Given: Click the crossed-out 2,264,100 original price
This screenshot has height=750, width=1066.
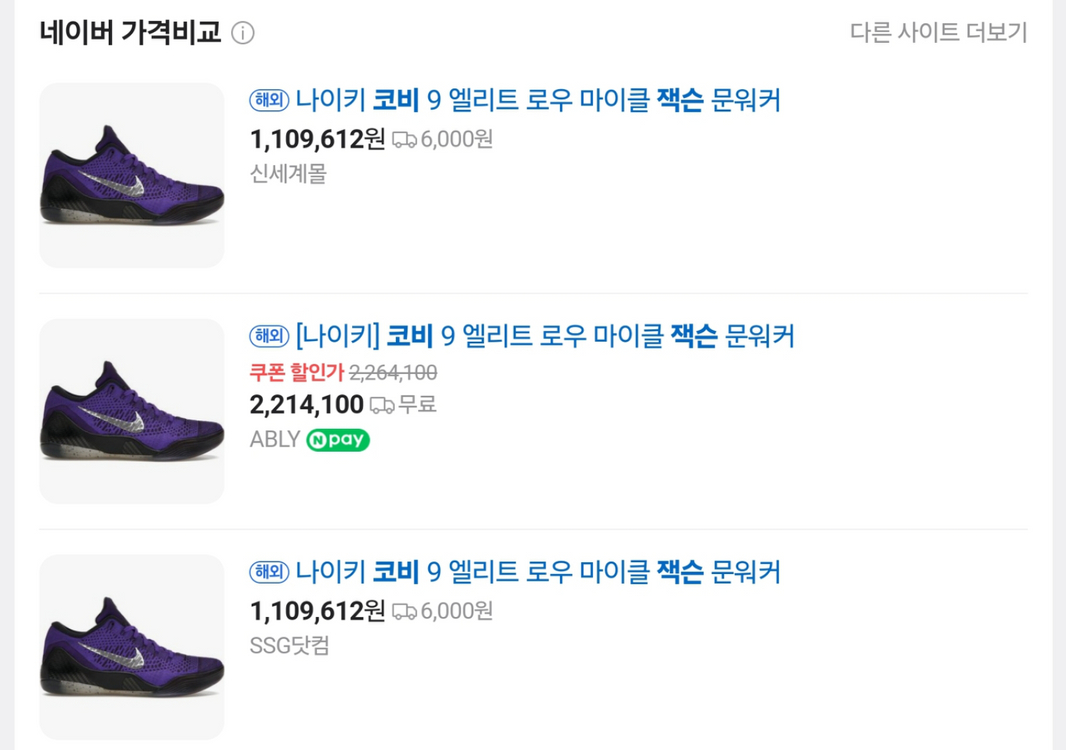Looking at the screenshot, I should [x=394, y=372].
